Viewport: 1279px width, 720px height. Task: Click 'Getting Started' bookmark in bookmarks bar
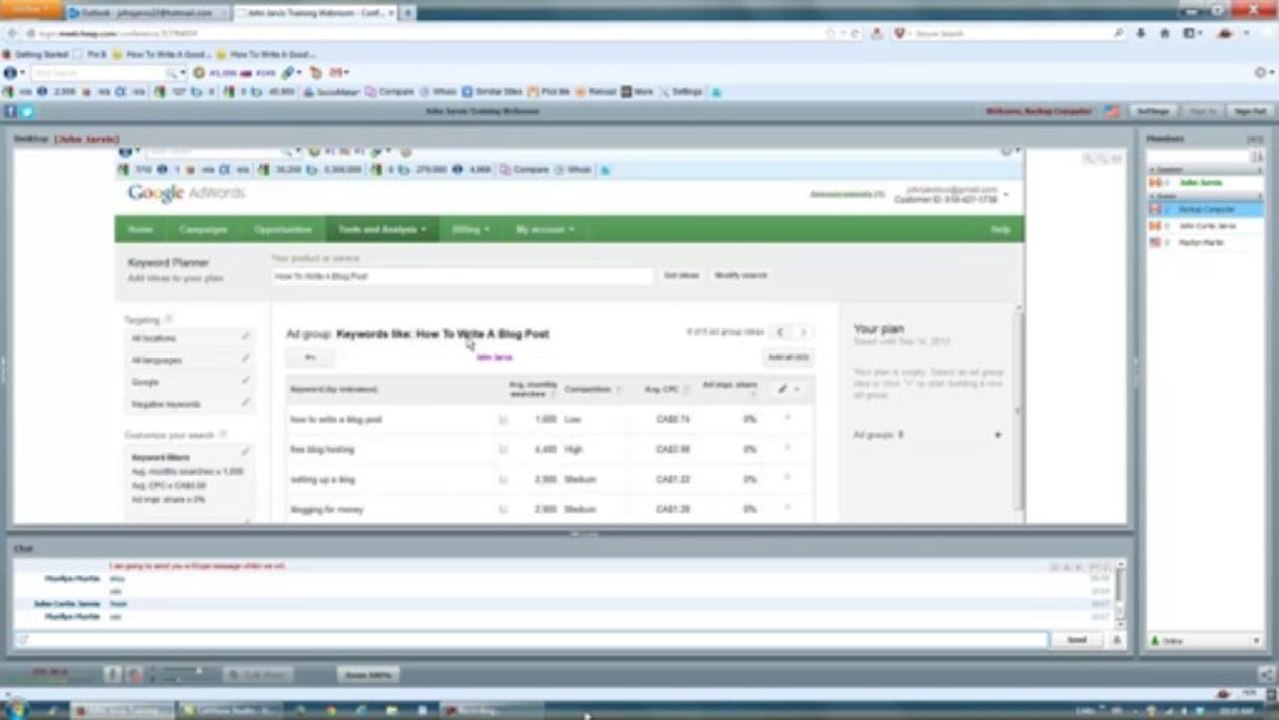point(35,54)
